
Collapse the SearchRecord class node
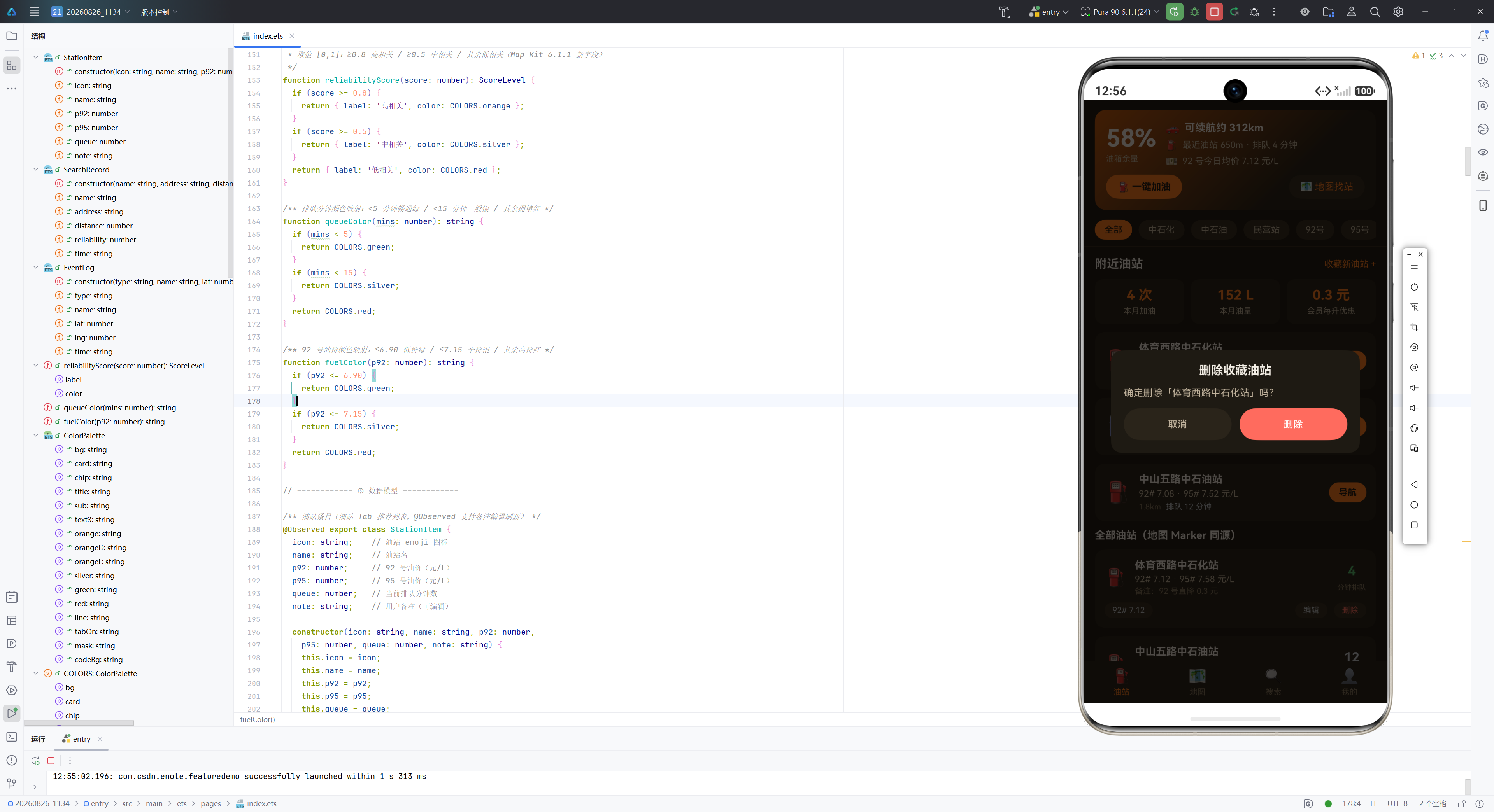click(x=36, y=169)
